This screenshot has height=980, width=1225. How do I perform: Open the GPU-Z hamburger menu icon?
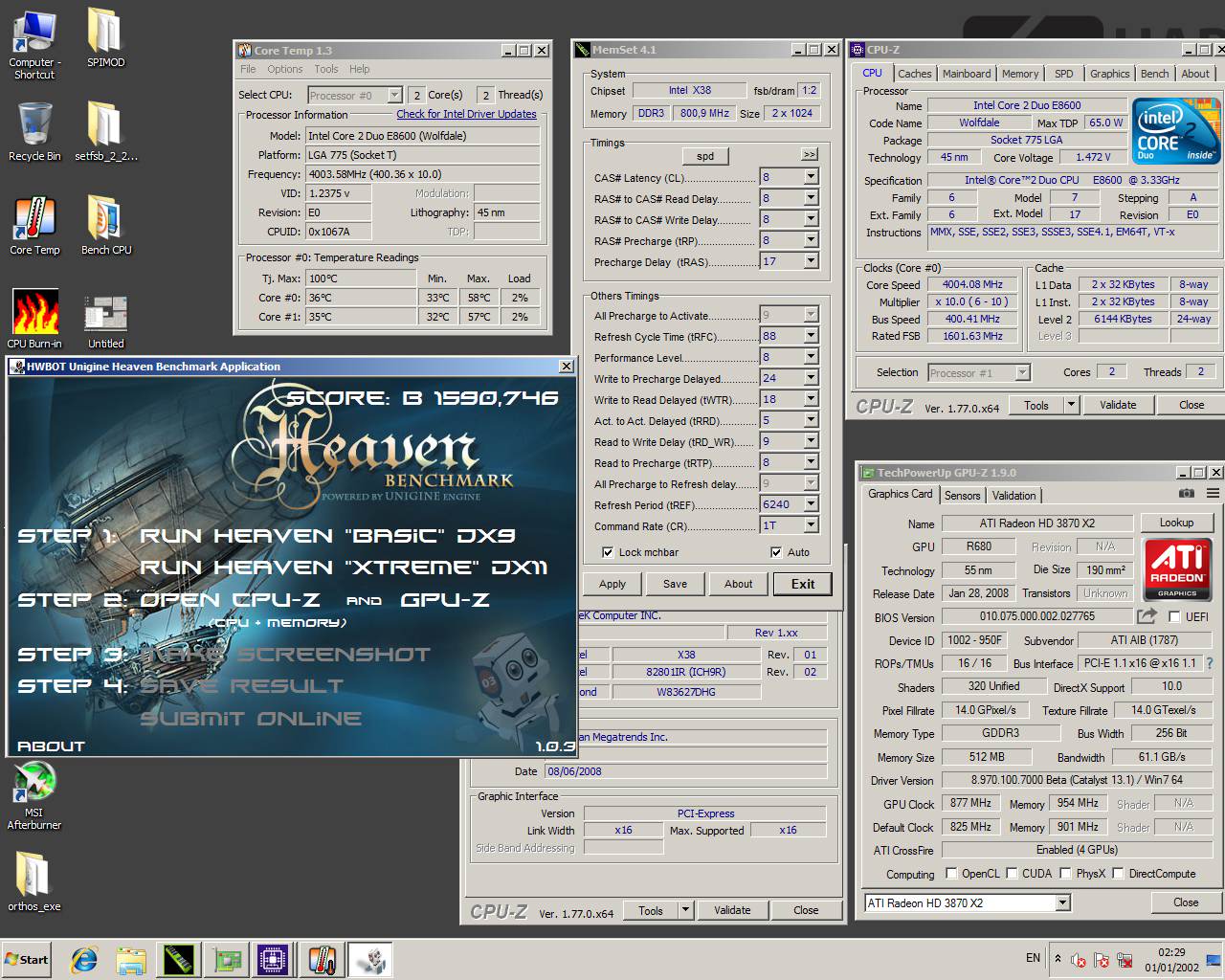point(1213,494)
